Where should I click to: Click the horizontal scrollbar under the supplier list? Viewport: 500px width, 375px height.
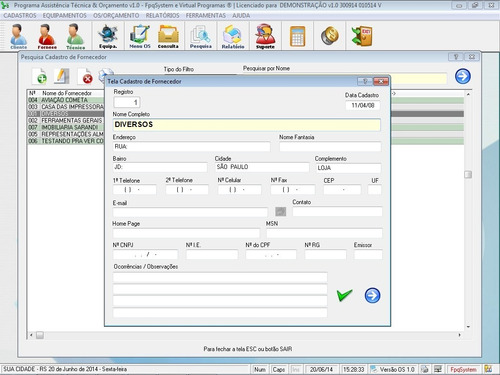(x=245, y=335)
